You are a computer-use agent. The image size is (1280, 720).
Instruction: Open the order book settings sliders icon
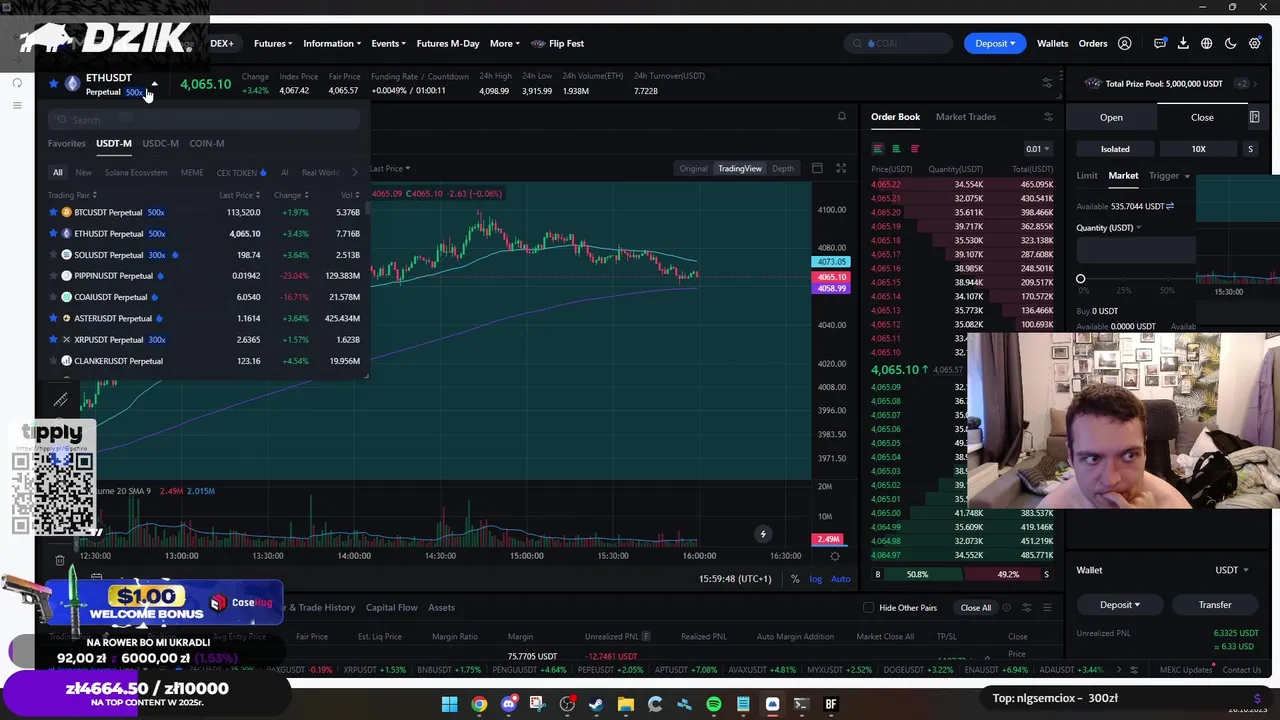pos(1048,117)
